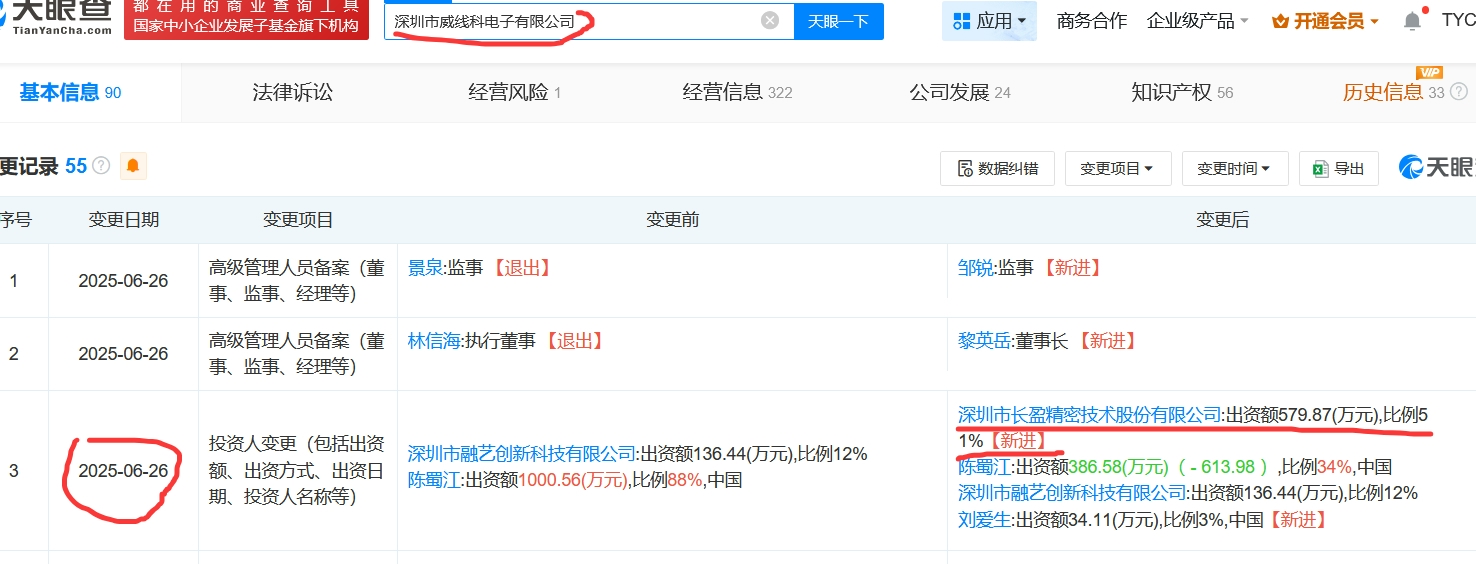Switch to 基本信息 tab

click(70, 93)
